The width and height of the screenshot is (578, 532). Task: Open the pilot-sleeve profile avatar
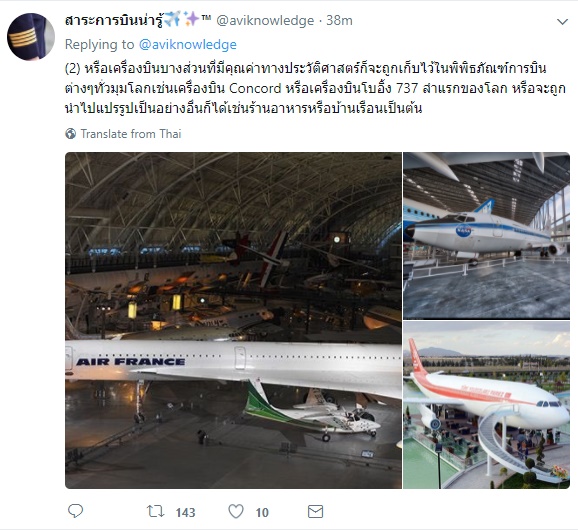tap(31, 36)
